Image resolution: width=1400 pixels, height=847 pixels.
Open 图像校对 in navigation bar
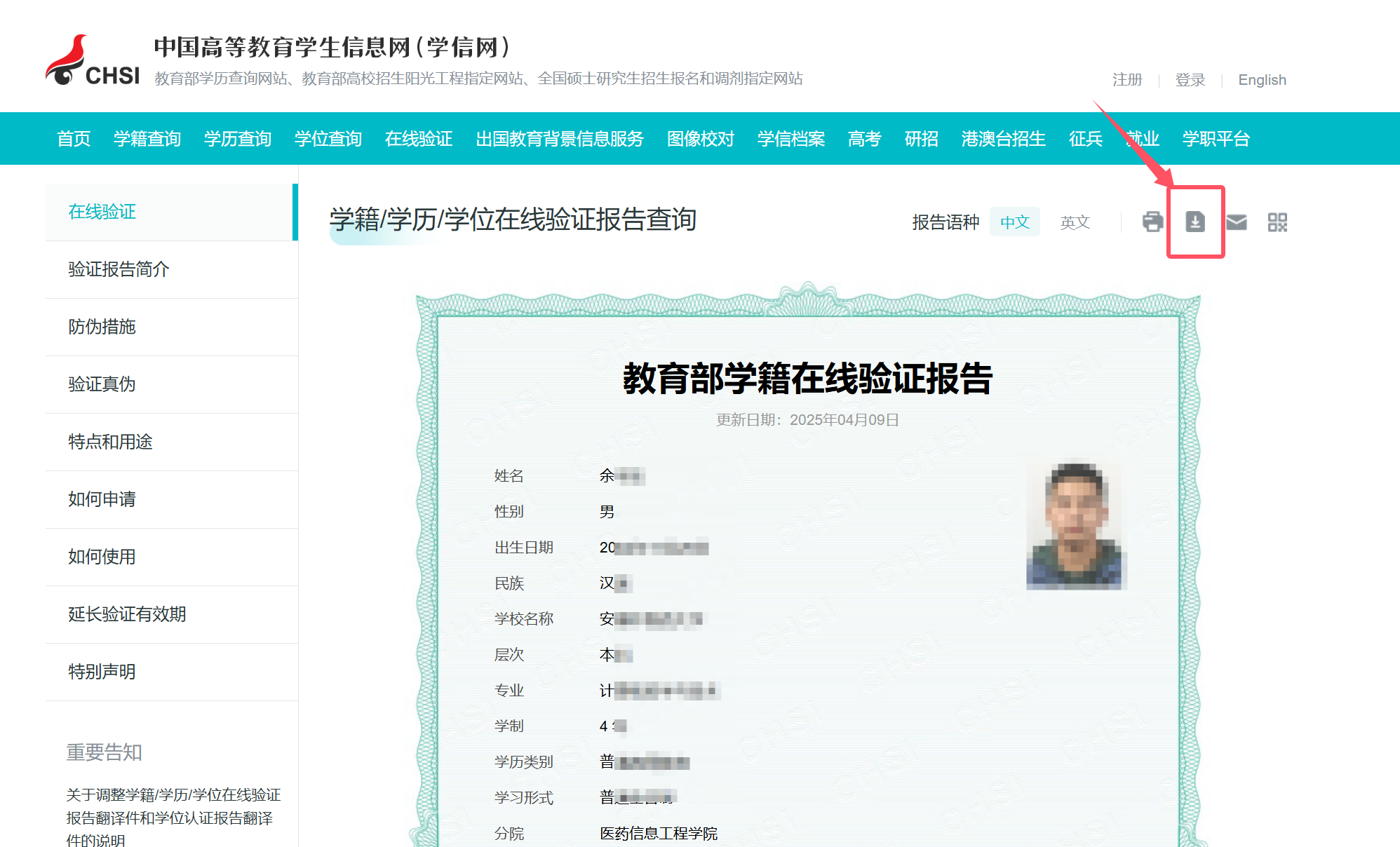click(700, 139)
